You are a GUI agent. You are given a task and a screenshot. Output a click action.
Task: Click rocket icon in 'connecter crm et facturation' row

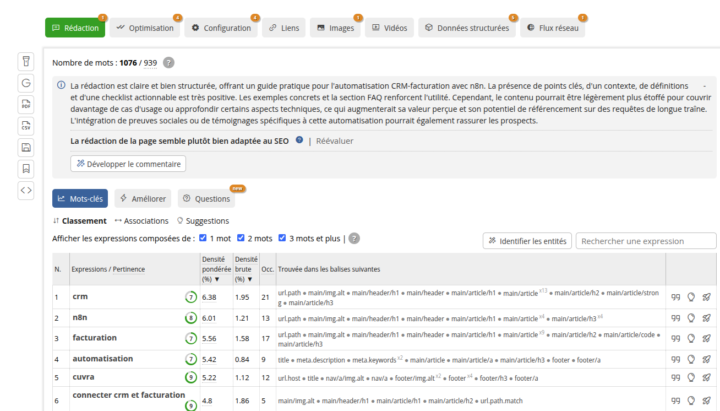click(707, 400)
